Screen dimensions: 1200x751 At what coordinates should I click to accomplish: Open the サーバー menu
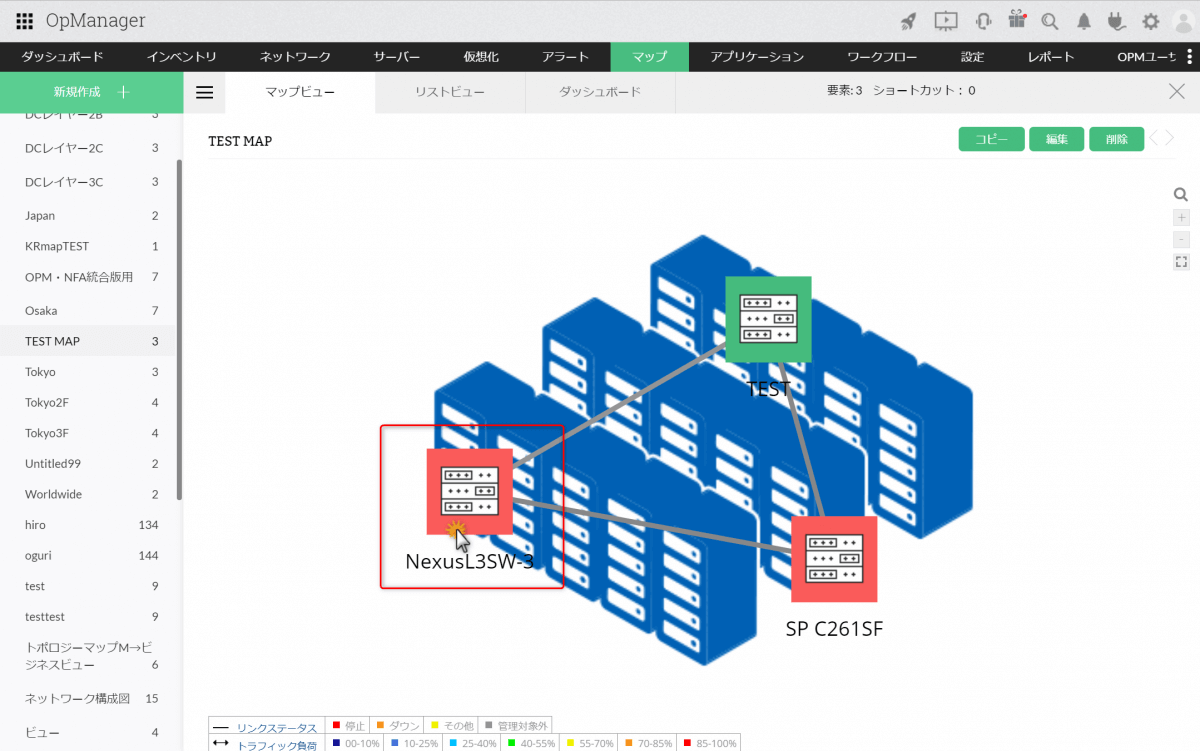[x=397, y=57]
